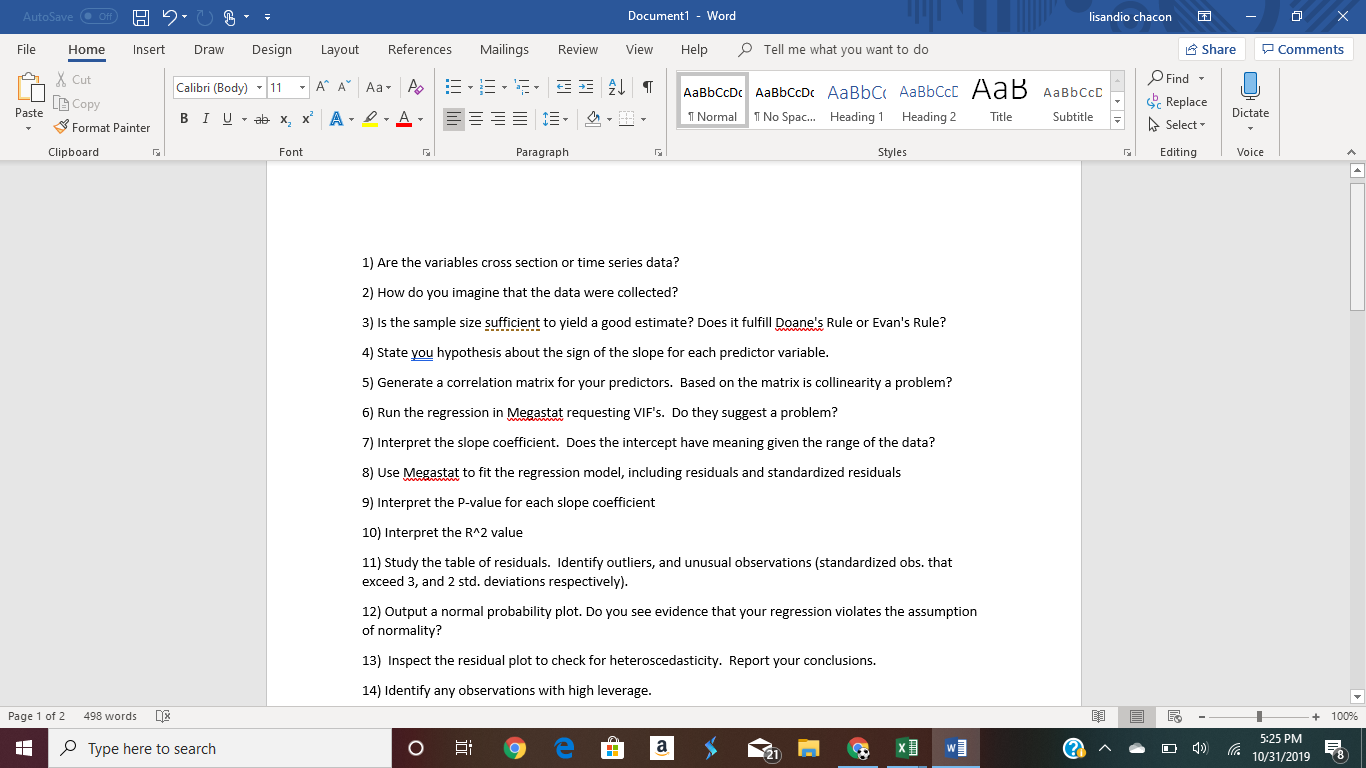1366x768 pixels.
Task: Click the Comments button
Action: (1302, 49)
